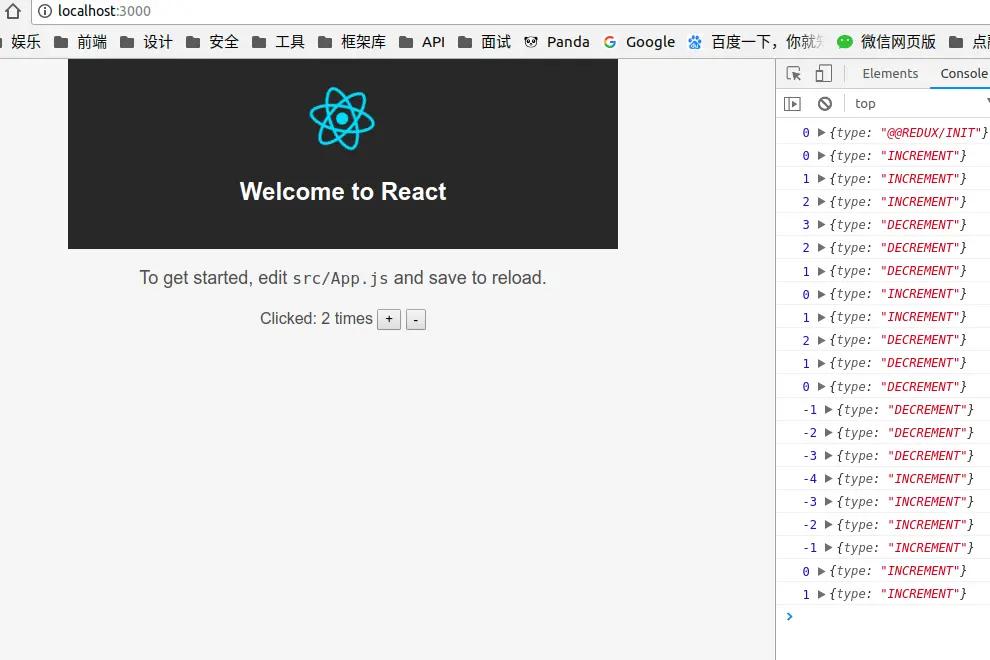Click the site info icon beside localhost
Viewport: 990px width, 660px height.
(45, 11)
